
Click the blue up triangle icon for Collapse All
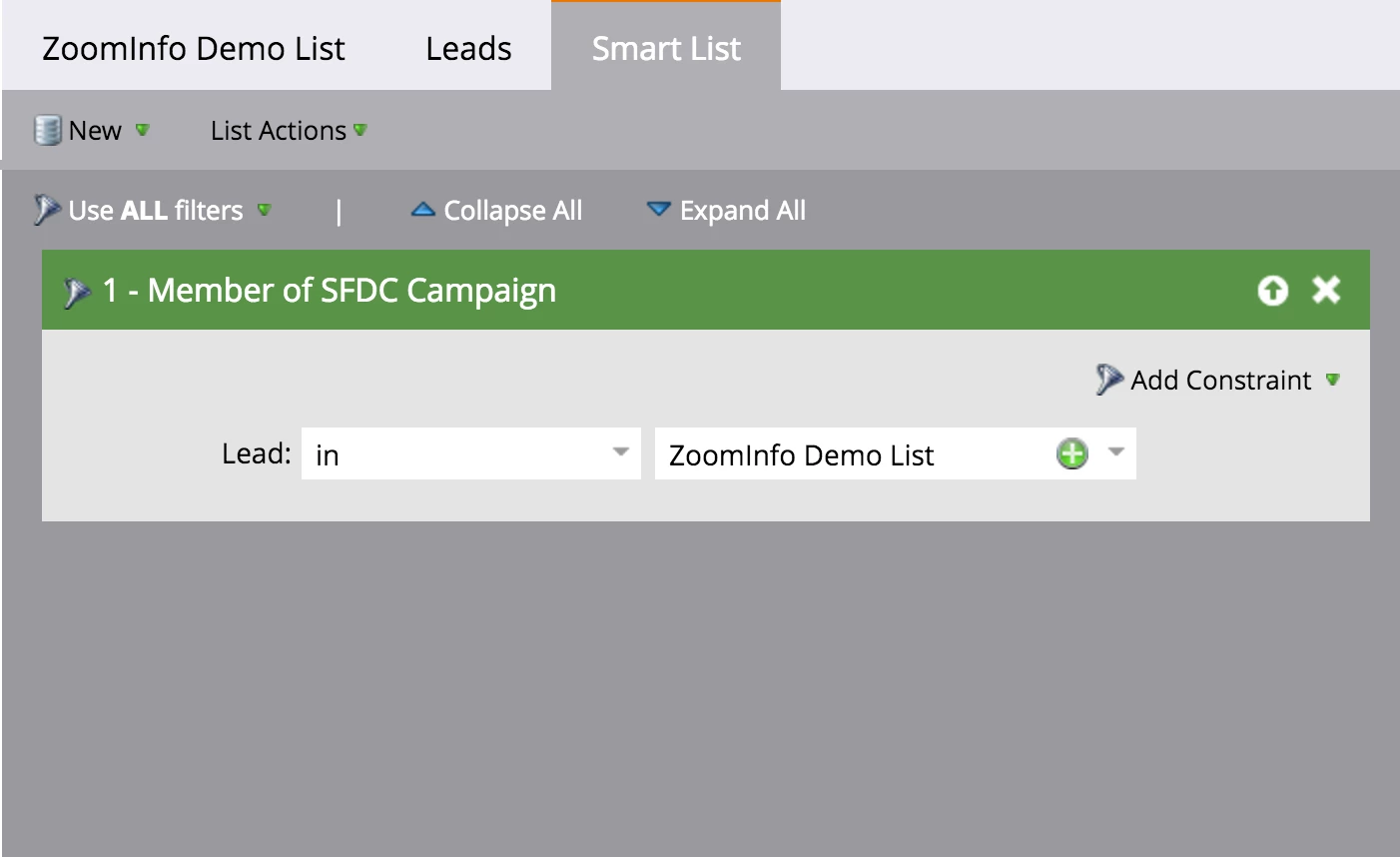click(422, 210)
